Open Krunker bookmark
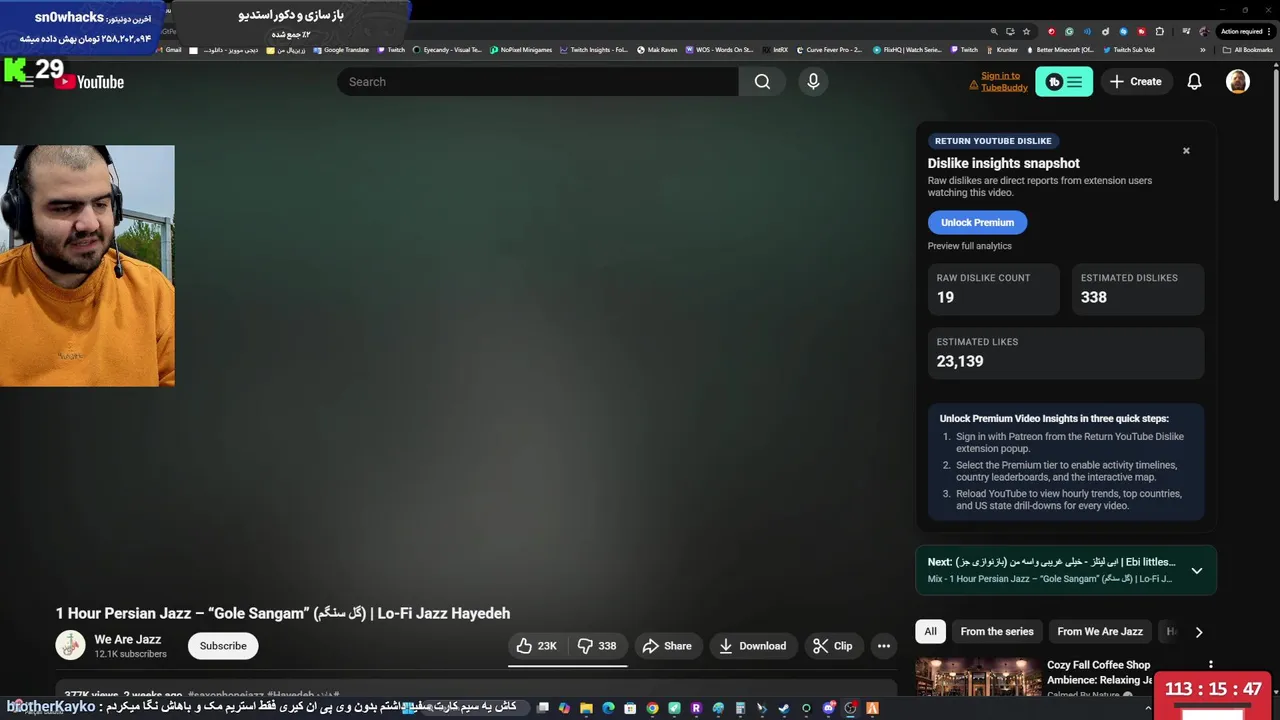The image size is (1280, 720). 1002,50
